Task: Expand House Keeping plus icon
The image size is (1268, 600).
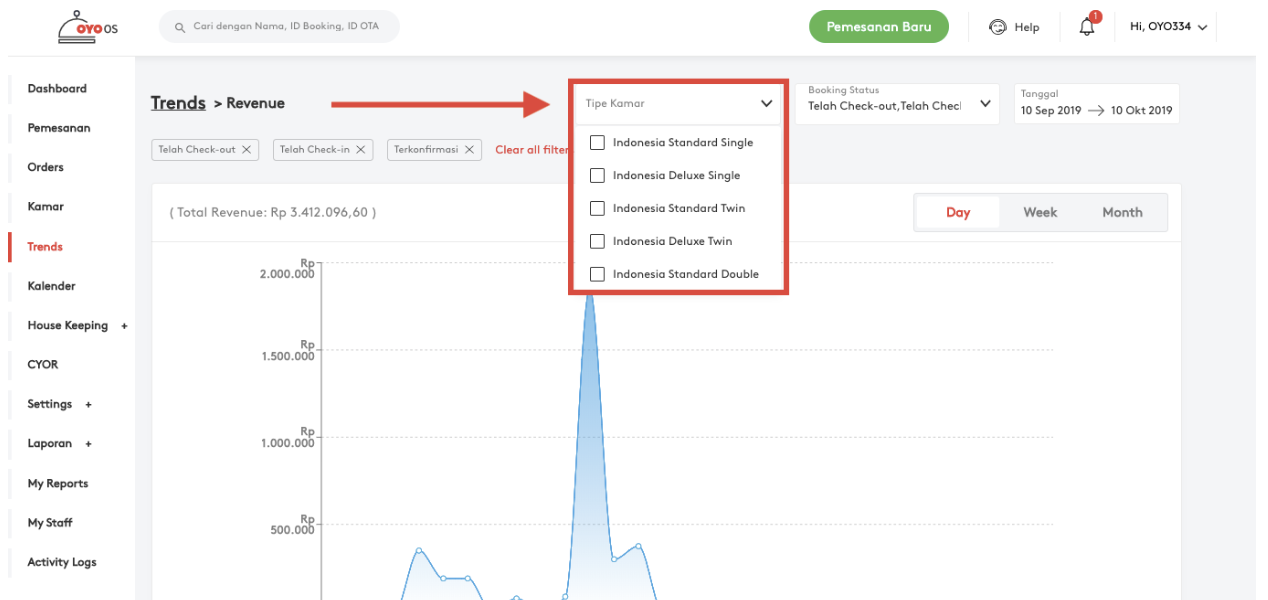Action: click(x=124, y=326)
